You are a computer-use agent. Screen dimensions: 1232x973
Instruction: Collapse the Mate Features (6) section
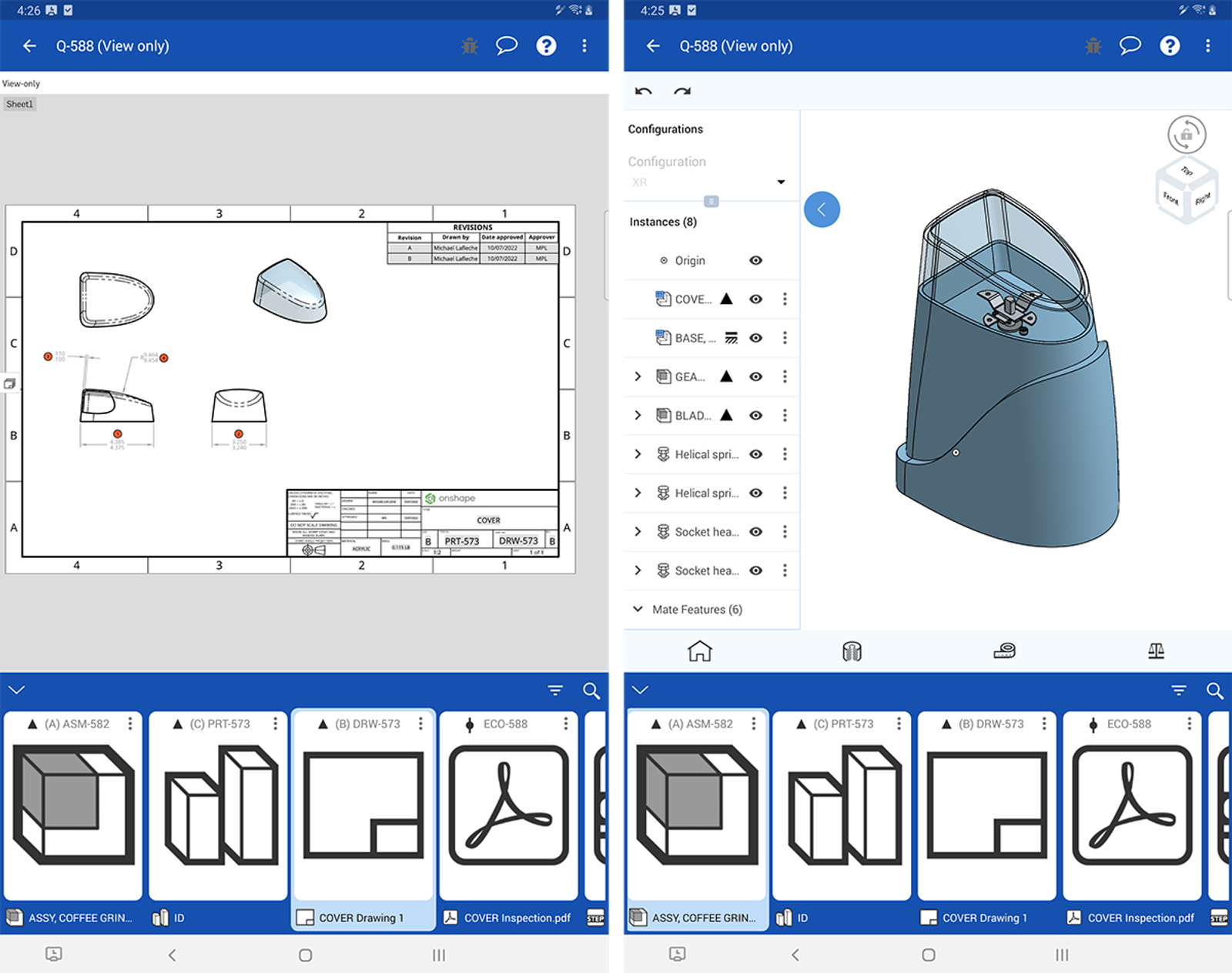click(x=638, y=609)
